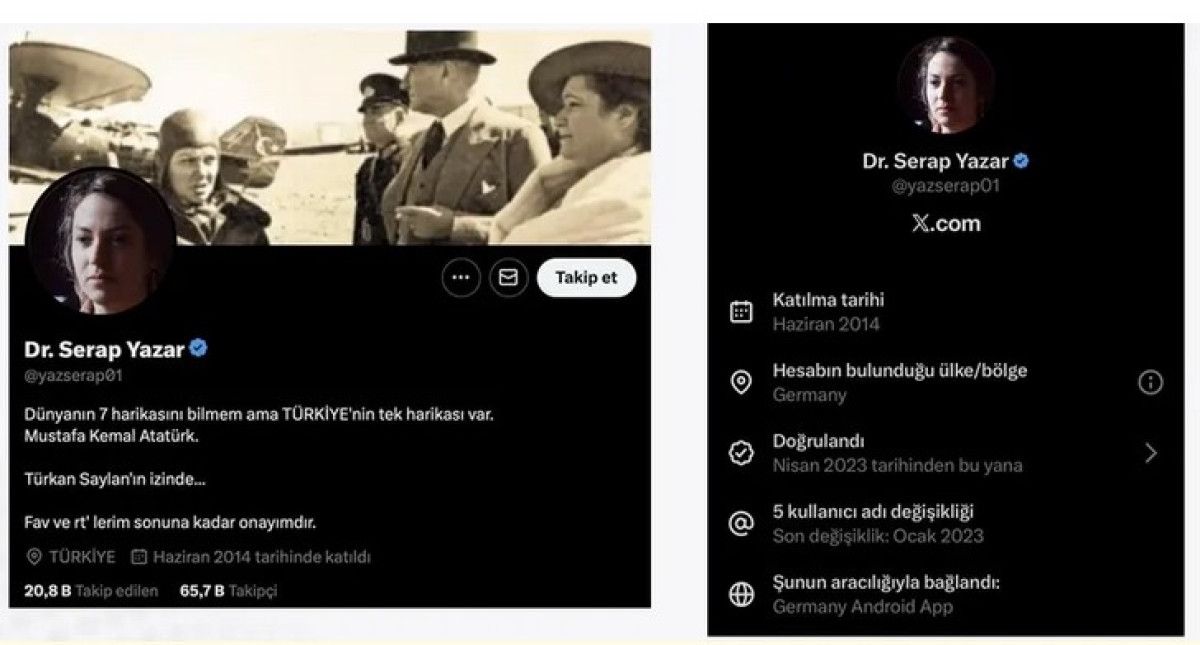The height and width of the screenshot is (645, 1200).
Task: Click the checkmark seal icon beside Doğrulandı
Action: point(741,453)
